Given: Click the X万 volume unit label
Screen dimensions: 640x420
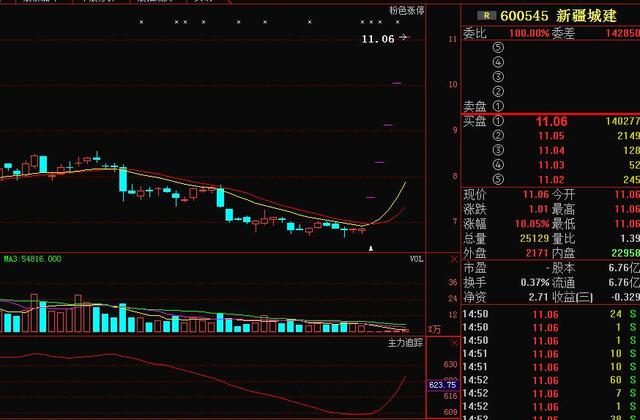Looking at the screenshot, I should (x=433, y=328).
